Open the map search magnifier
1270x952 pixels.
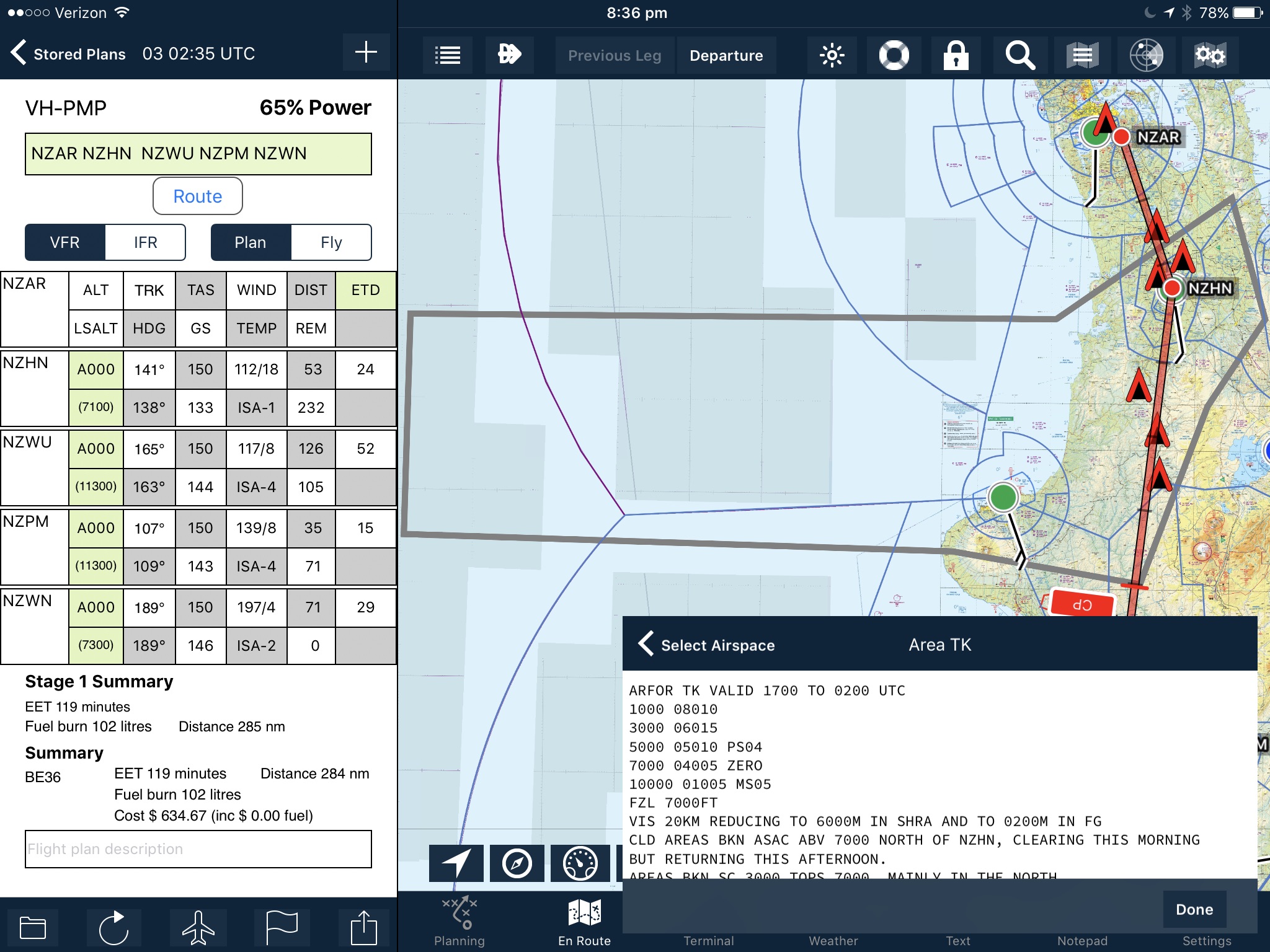click(1020, 55)
